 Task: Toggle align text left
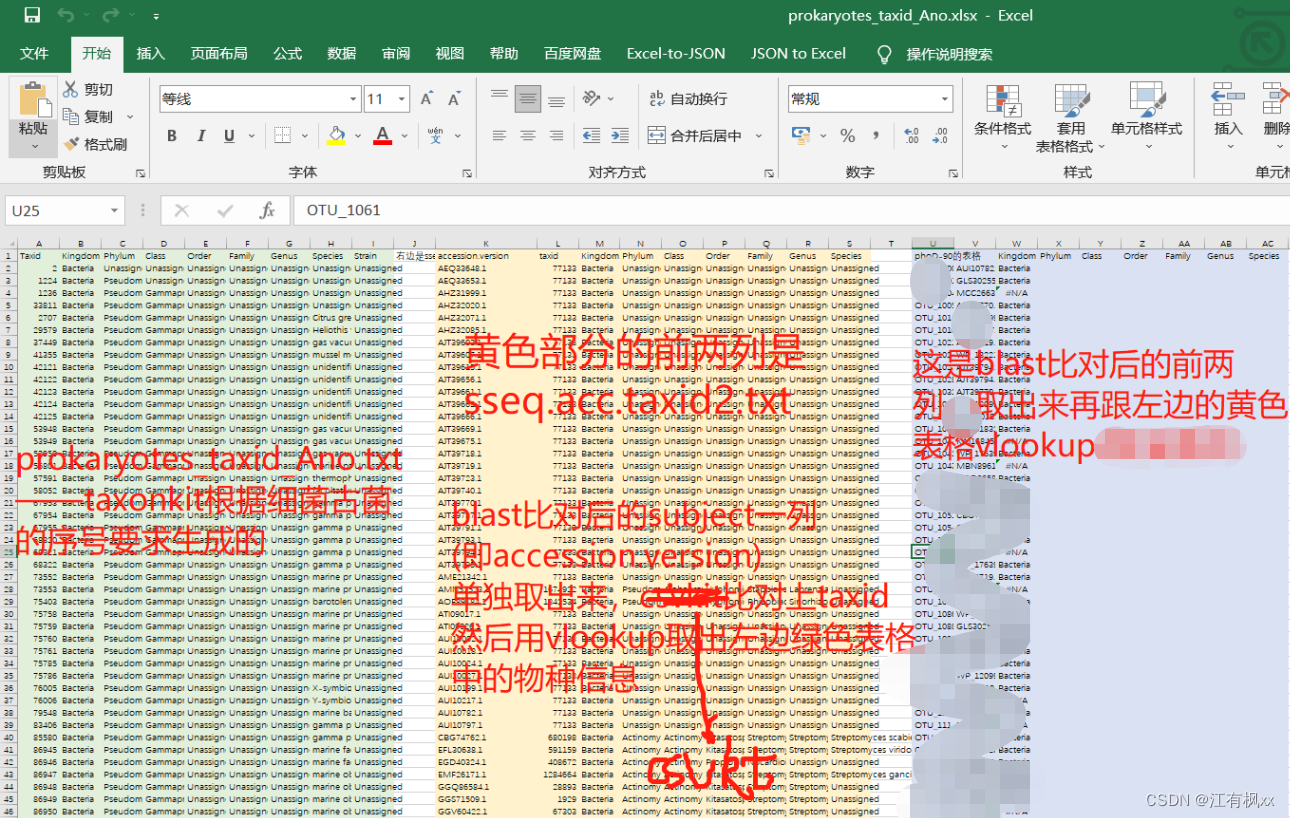[x=500, y=135]
